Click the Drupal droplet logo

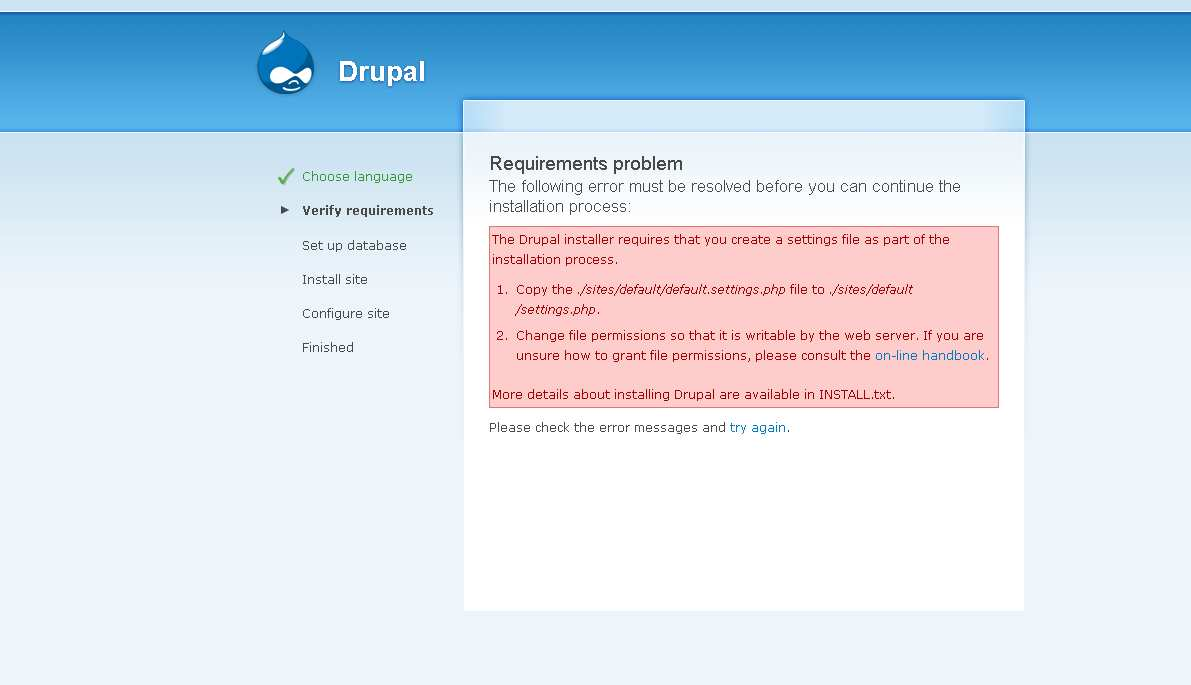pyautogui.click(x=286, y=63)
